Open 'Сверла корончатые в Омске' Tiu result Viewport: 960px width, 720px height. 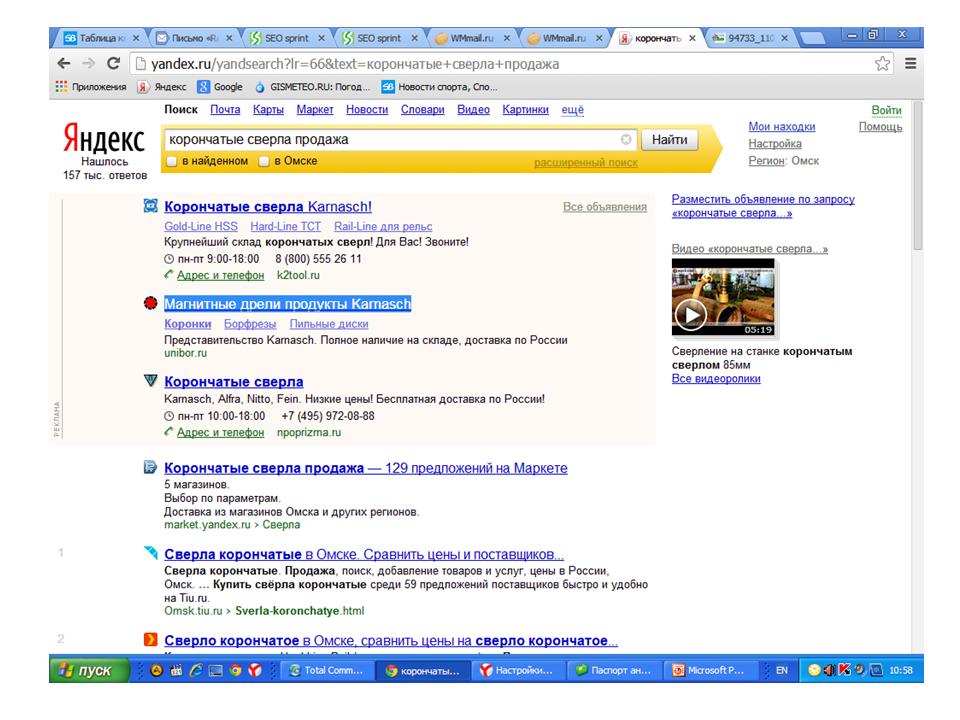click(364, 555)
